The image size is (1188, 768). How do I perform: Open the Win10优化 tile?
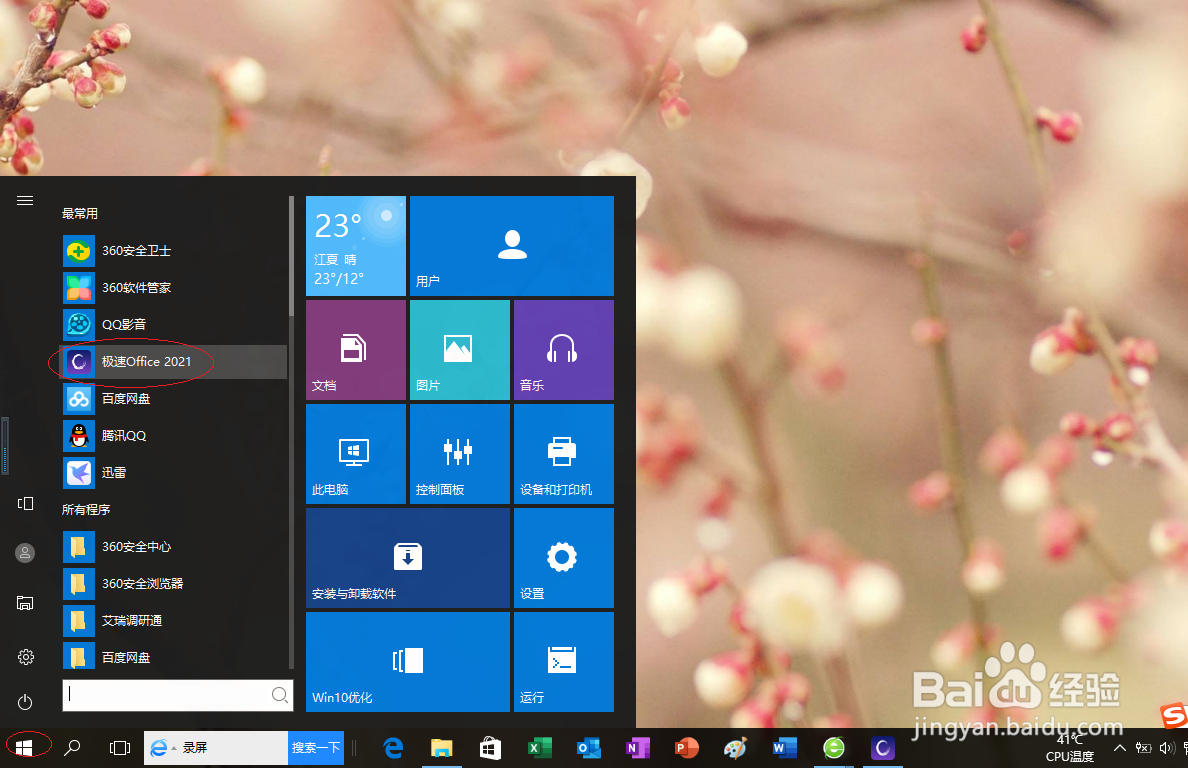click(408, 662)
